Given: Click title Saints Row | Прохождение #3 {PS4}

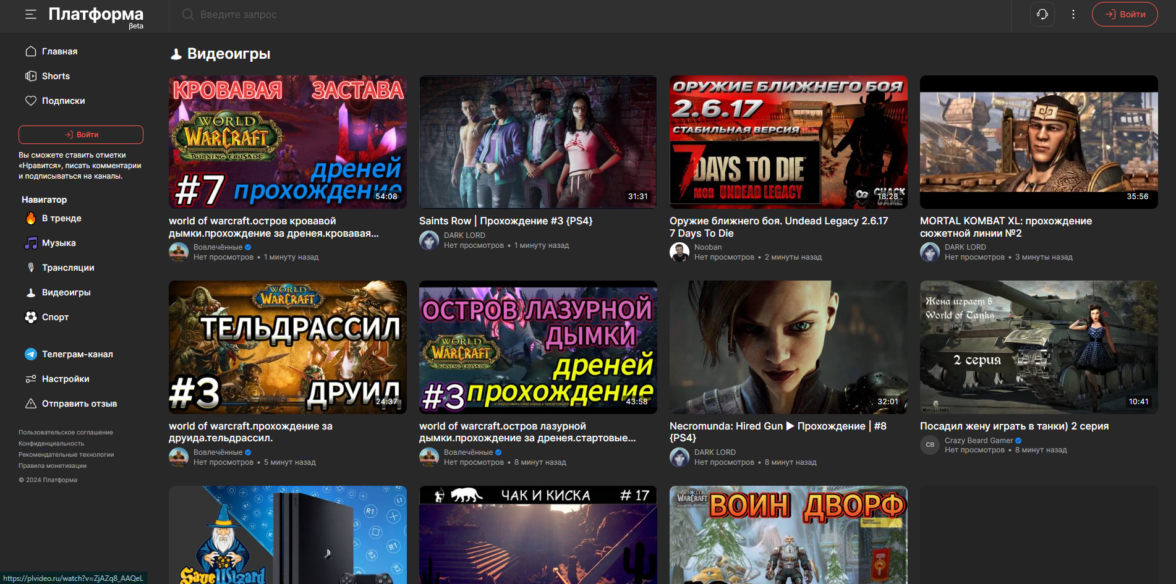Looking at the screenshot, I should pyautogui.click(x=508, y=221).
